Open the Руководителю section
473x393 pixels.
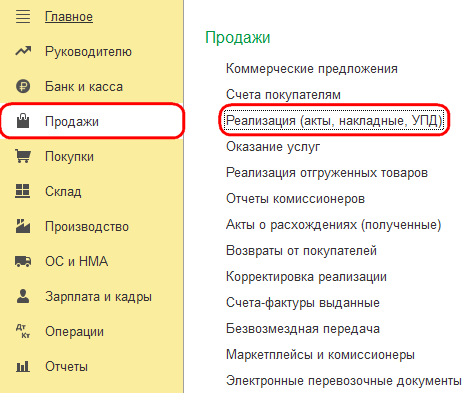point(88,52)
